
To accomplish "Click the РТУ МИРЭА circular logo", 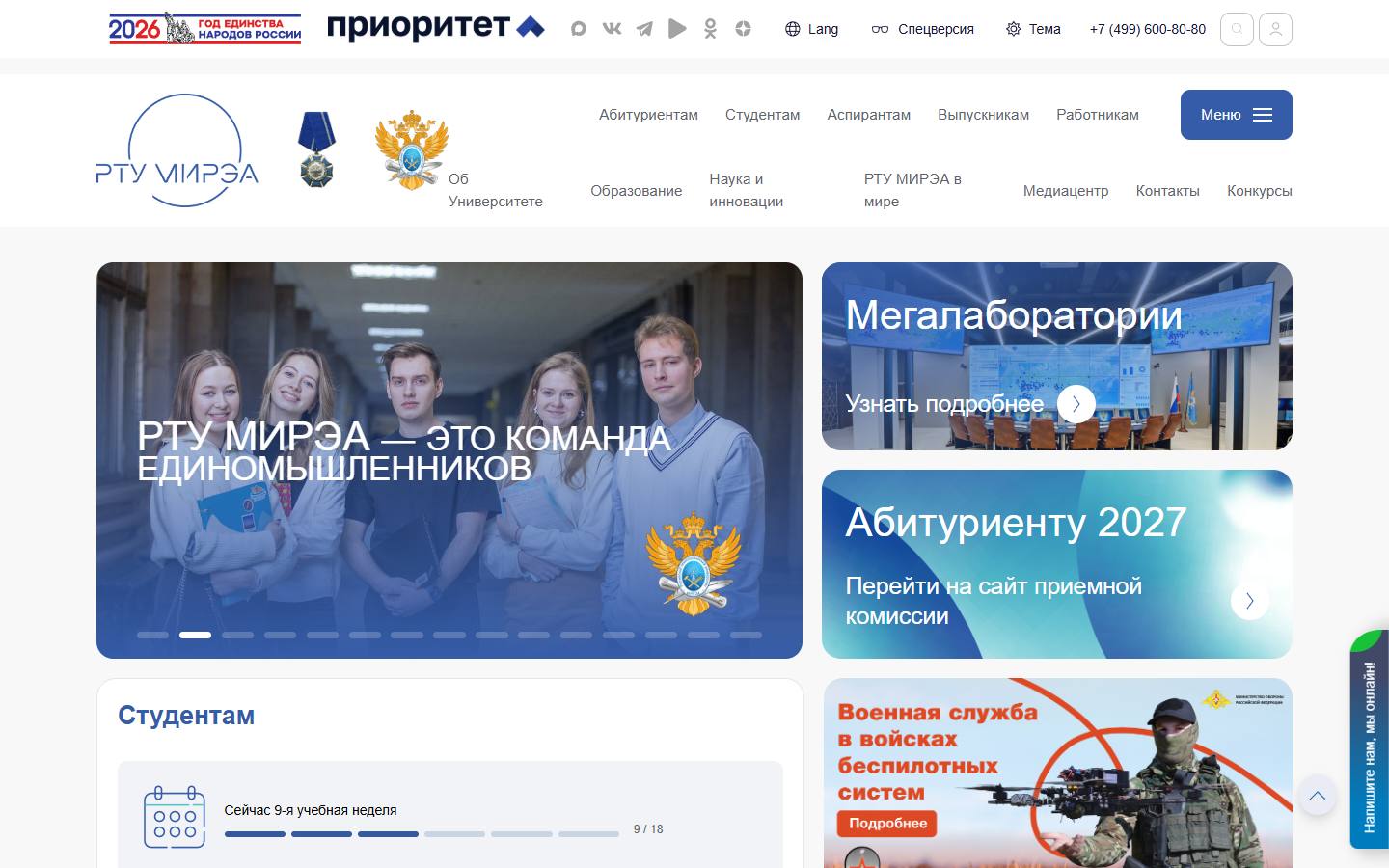I will [x=177, y=150].
